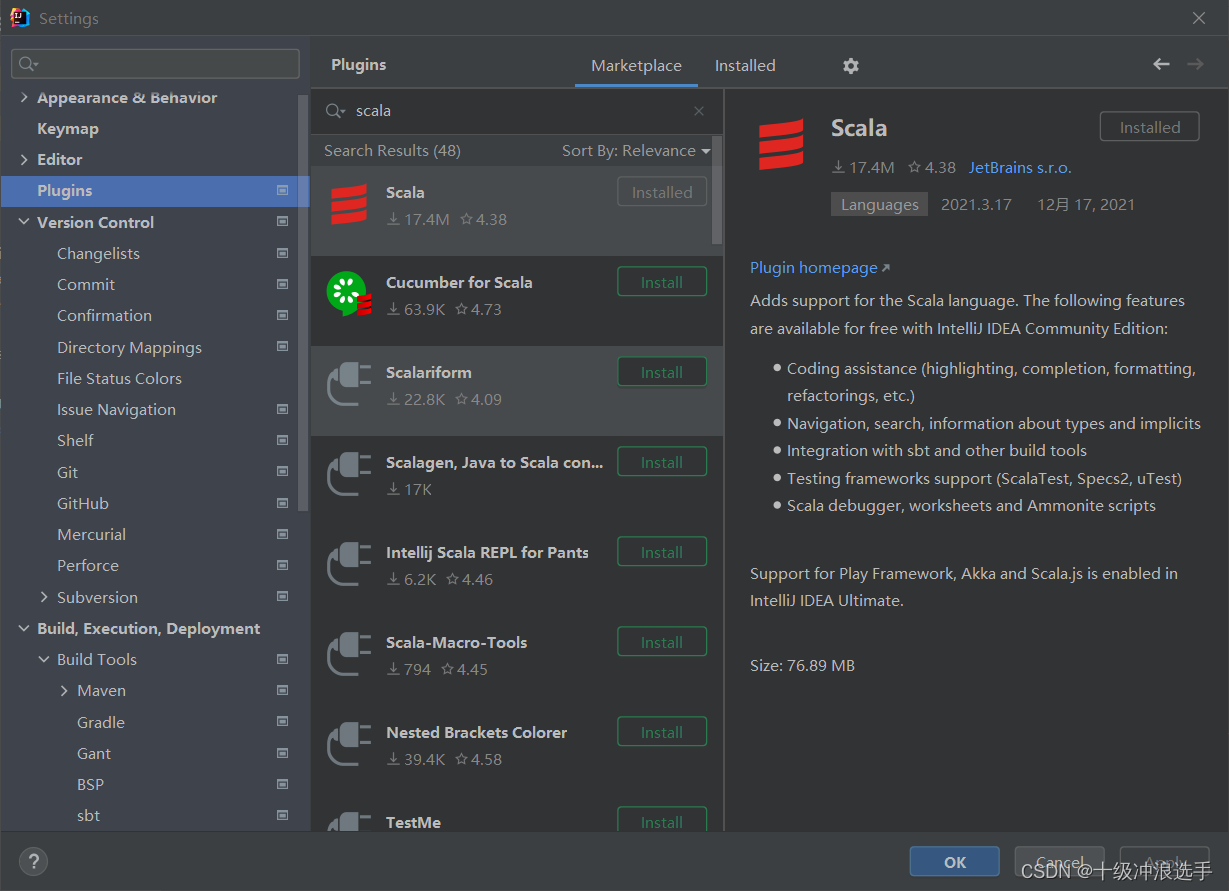Click the Cucumber for Scala plugin icon
1229x891 pixels.
tap(349, 295)
